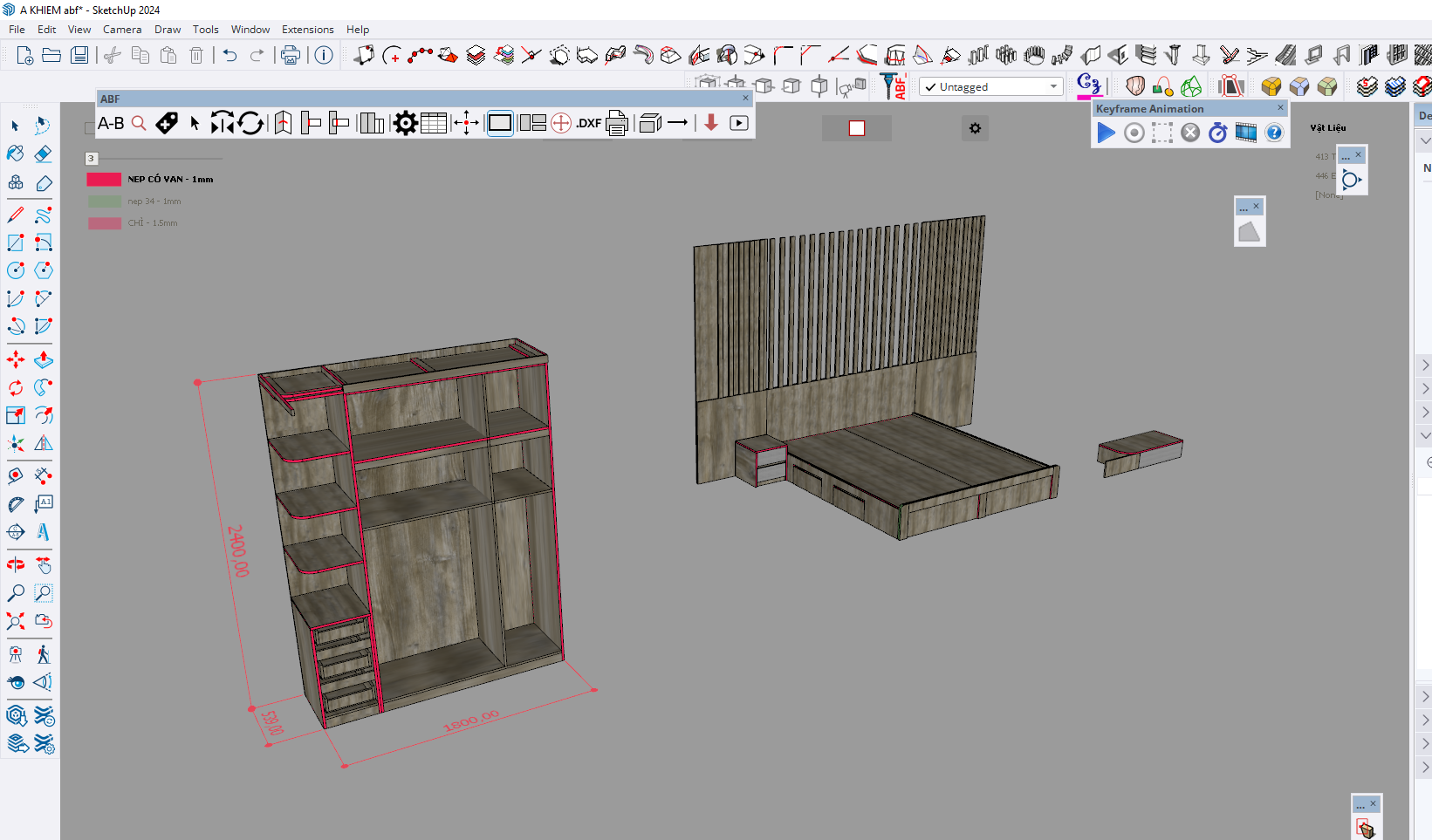The width and height of the screenshot is (1432, 840).
Task: Click the stopwatch icon in Keyframe Animation
Action: (1217, 133)
